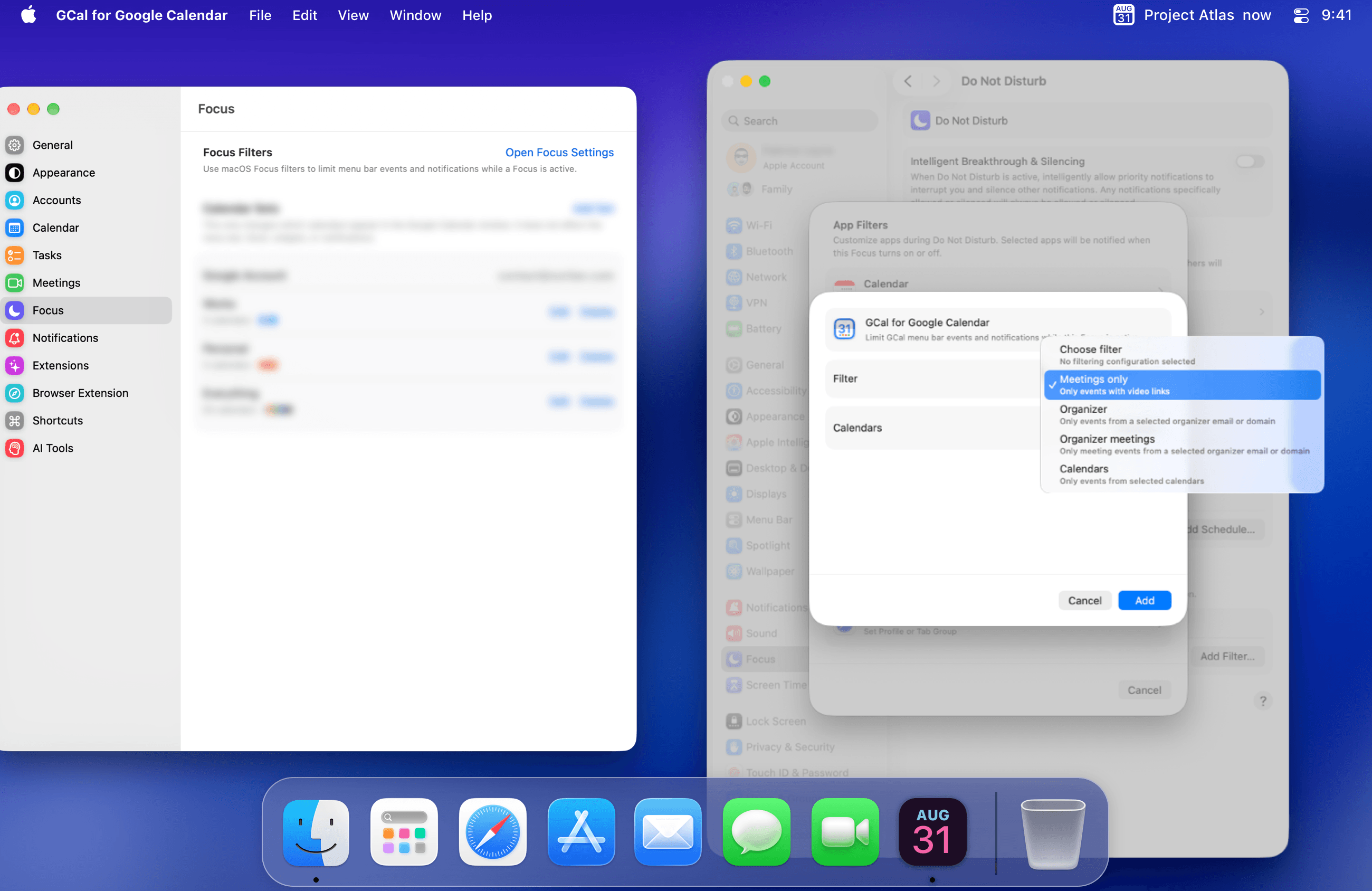Click Cancel in App Filters sheet
Viewport: 1372px width, 891px height.
1144,690
